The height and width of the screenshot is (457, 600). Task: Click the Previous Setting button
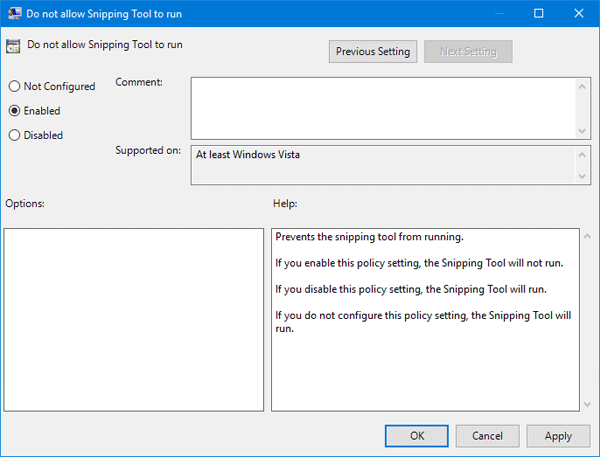(373, 51)
